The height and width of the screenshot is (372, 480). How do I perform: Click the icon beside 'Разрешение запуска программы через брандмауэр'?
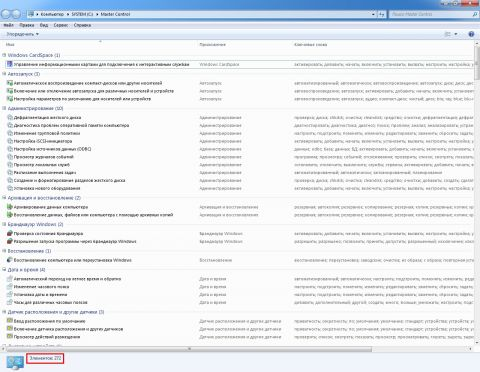tap(10, 241)
